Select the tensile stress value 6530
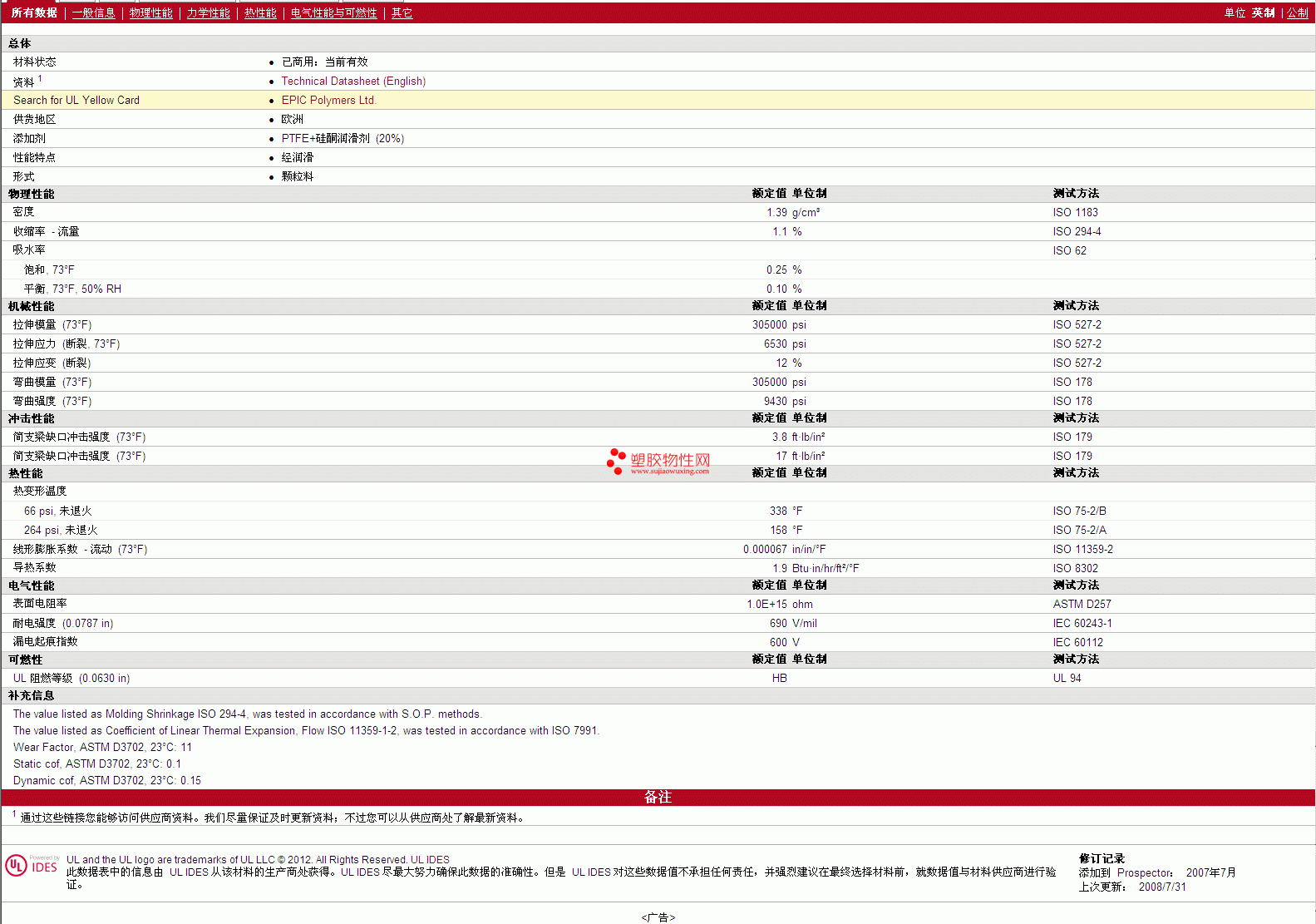 pyautogui.click(x=775, y=344)
